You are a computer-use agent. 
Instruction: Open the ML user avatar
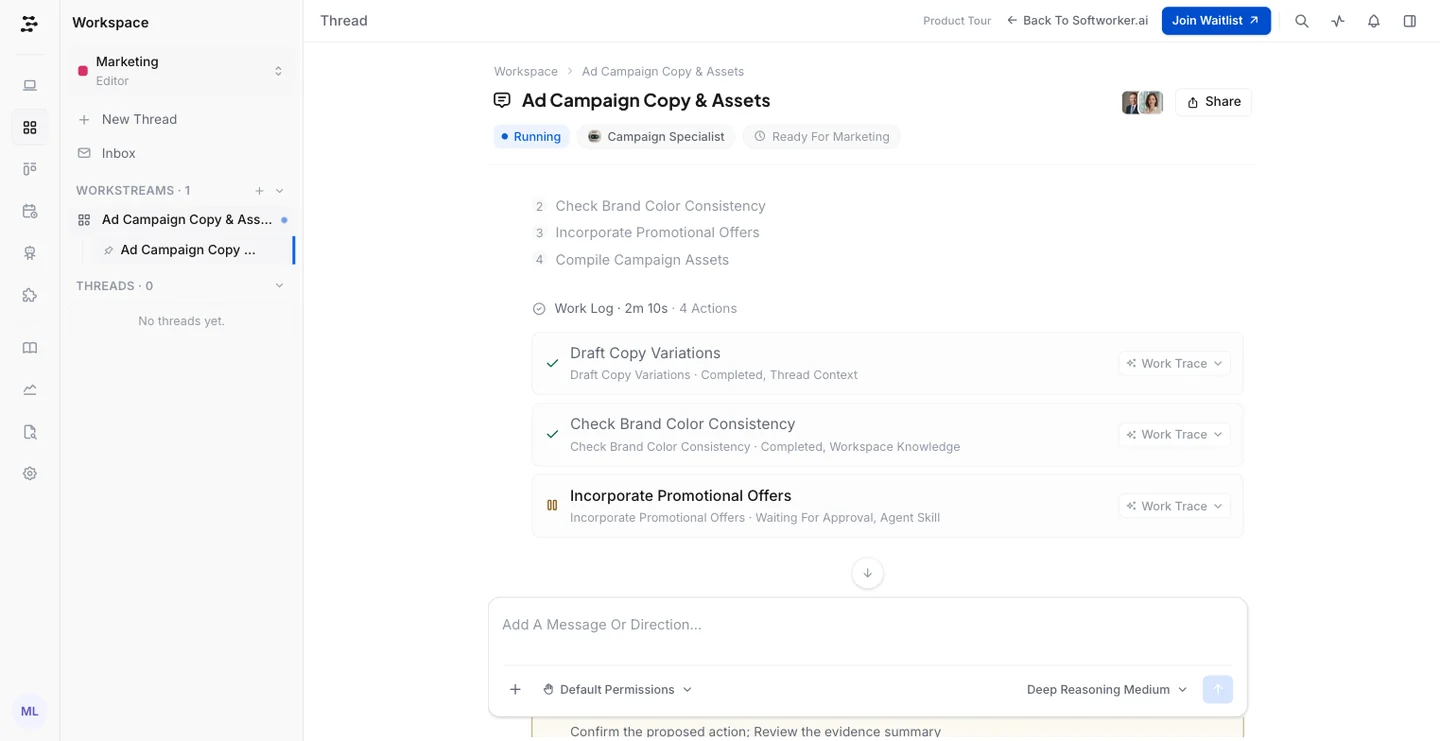tap(30, 711)
